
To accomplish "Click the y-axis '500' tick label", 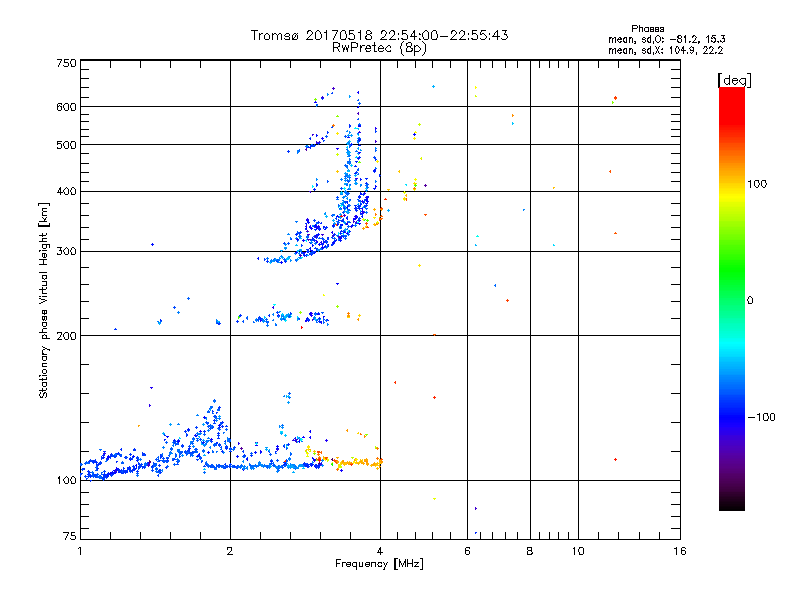I will (66, 145).
